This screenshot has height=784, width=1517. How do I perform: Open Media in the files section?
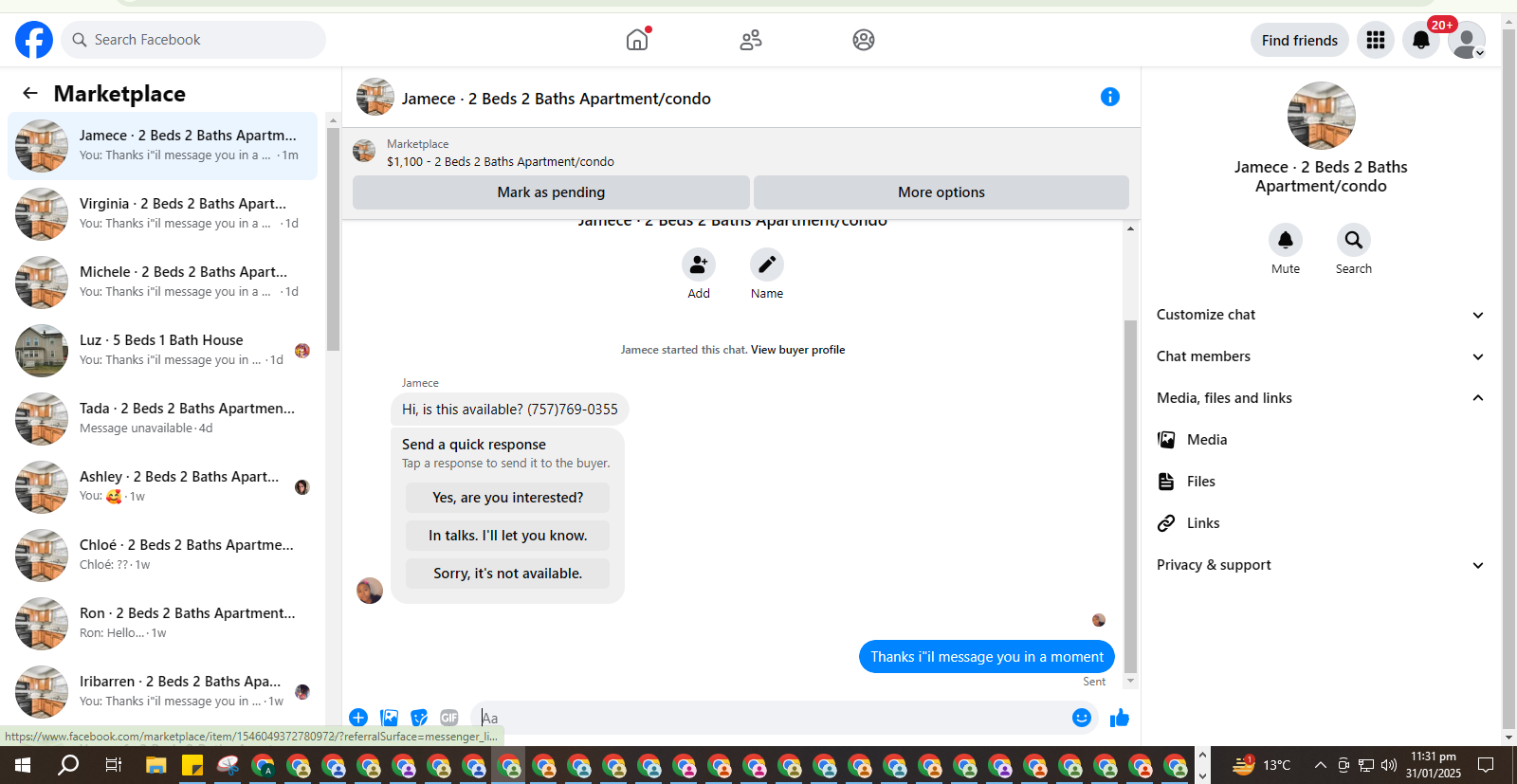tap(1321, 440)
